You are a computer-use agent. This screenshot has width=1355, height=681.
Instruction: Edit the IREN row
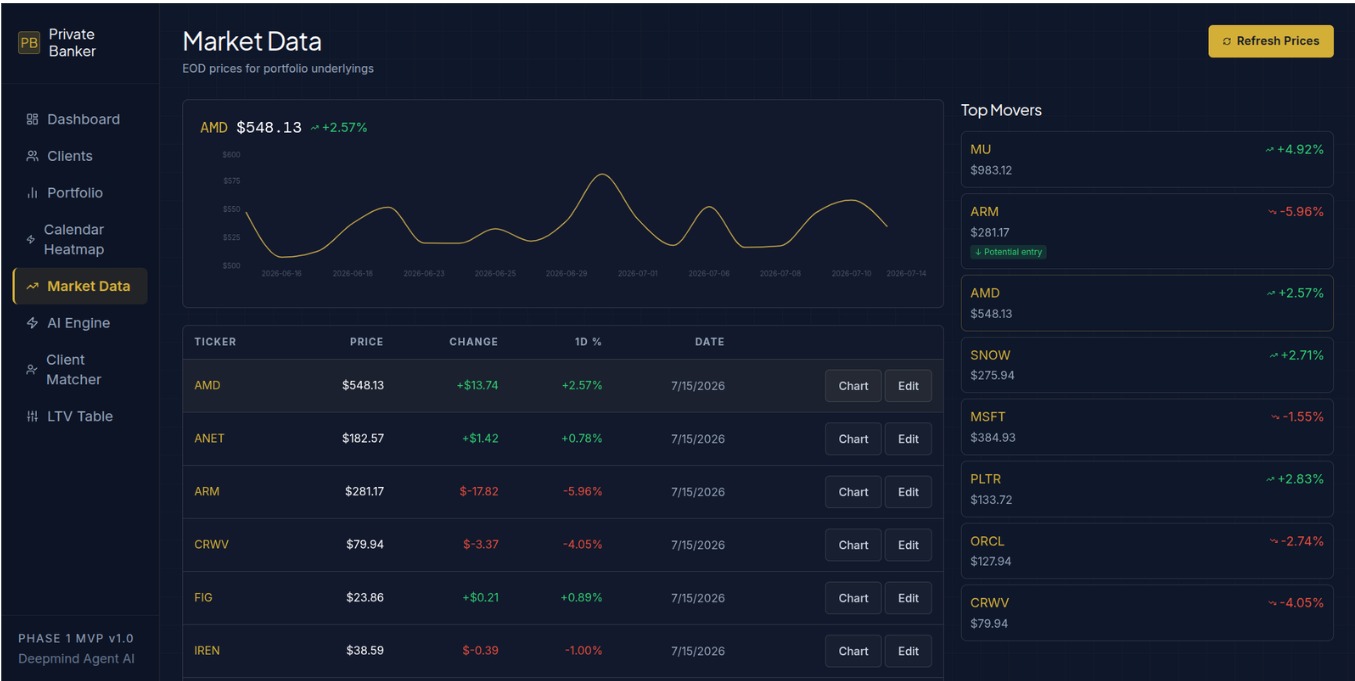pyautogui.click(x=908, y=651)
